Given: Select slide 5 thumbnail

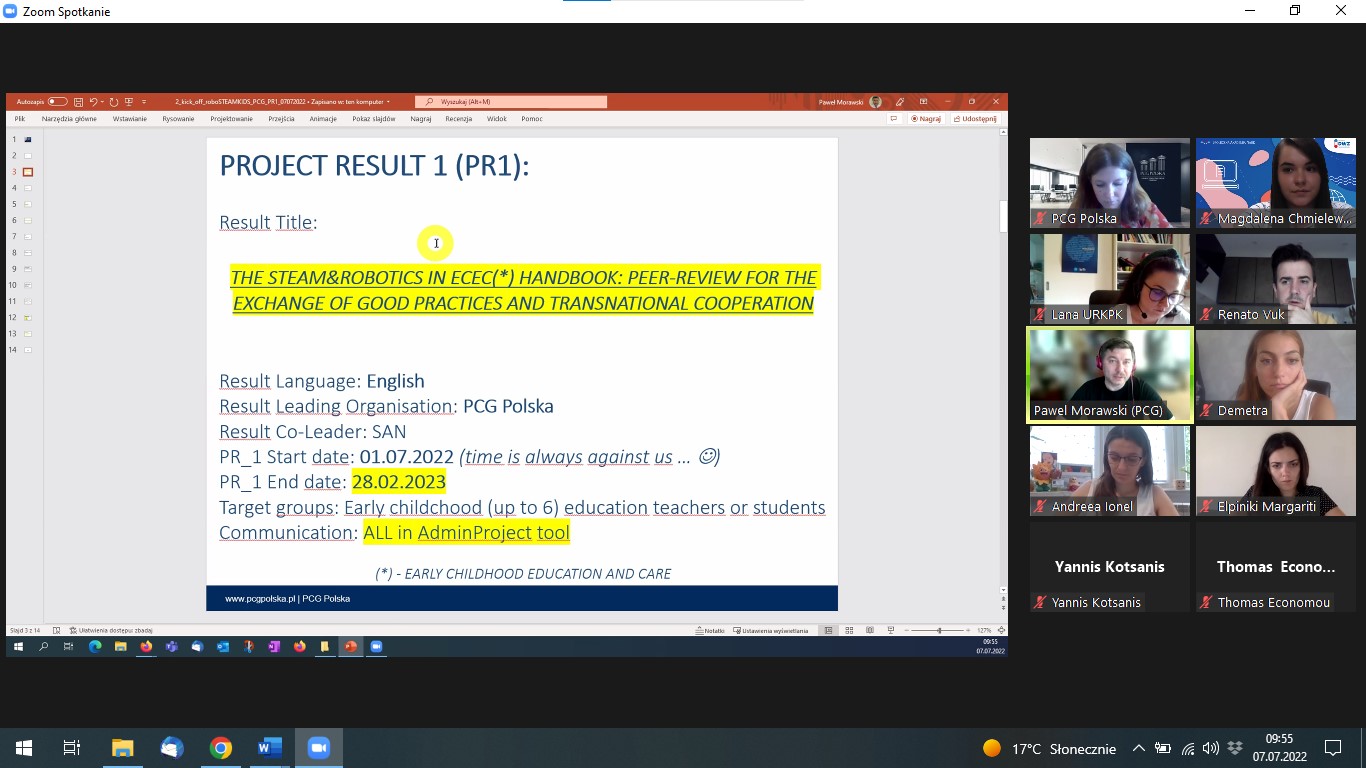Looking at the screenshot, I should pos(28,204).
